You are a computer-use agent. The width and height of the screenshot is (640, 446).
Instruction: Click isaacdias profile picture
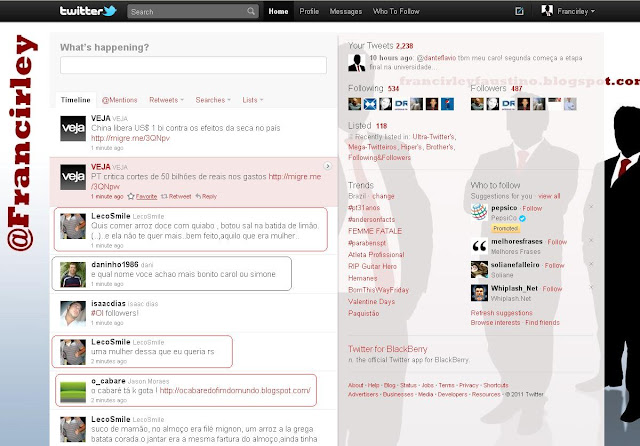coord(73,314)
